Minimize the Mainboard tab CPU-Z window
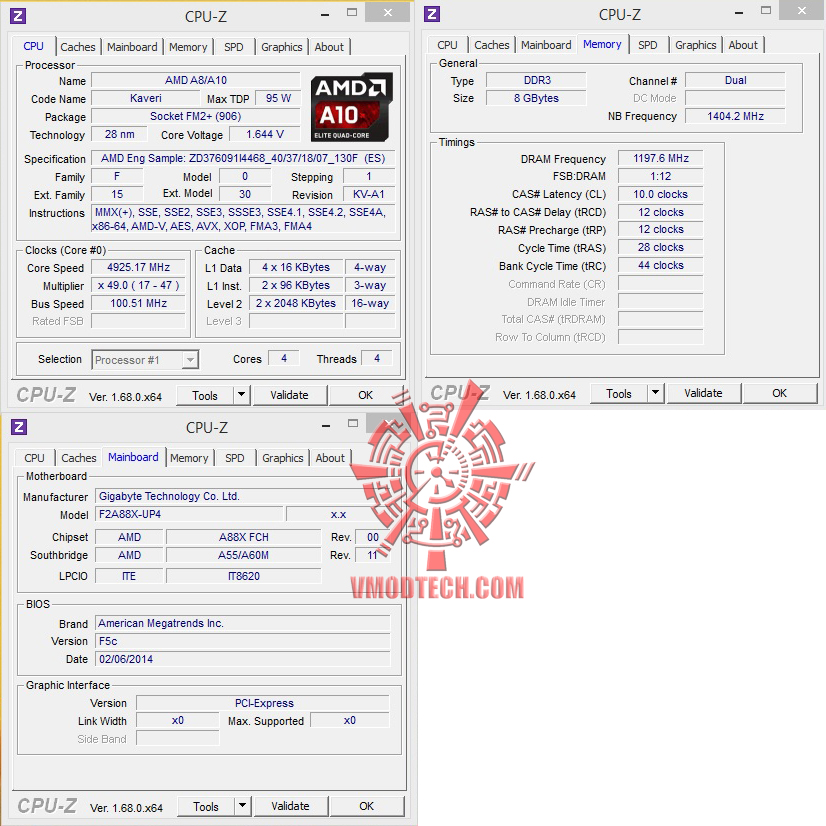Image resolution: width=826 pixels, height=826 pixels. coord(326,425)
